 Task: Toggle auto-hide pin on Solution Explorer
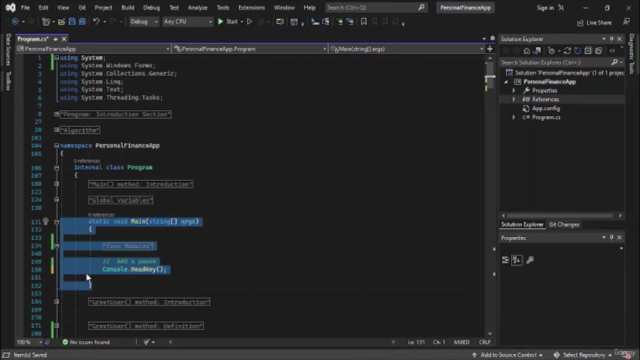[611, 39]
